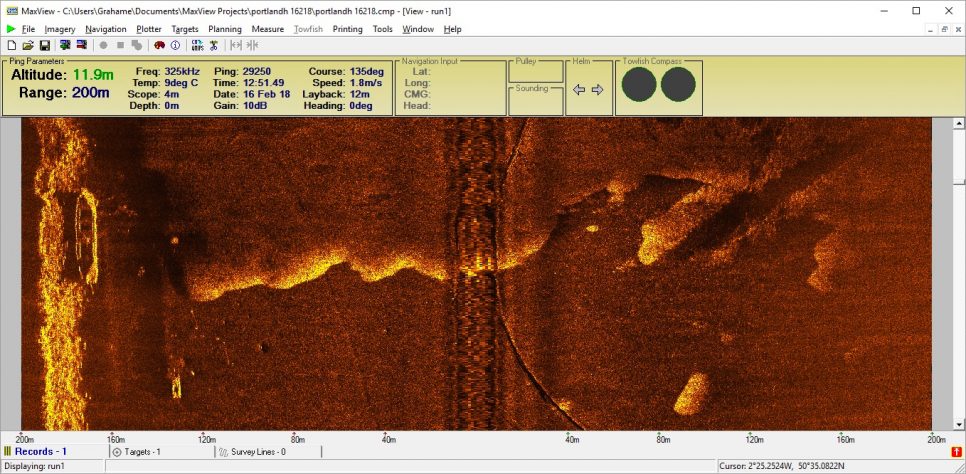Open the Imagery menu
This screenshot has height=474, width=966.
pos(60,29)
